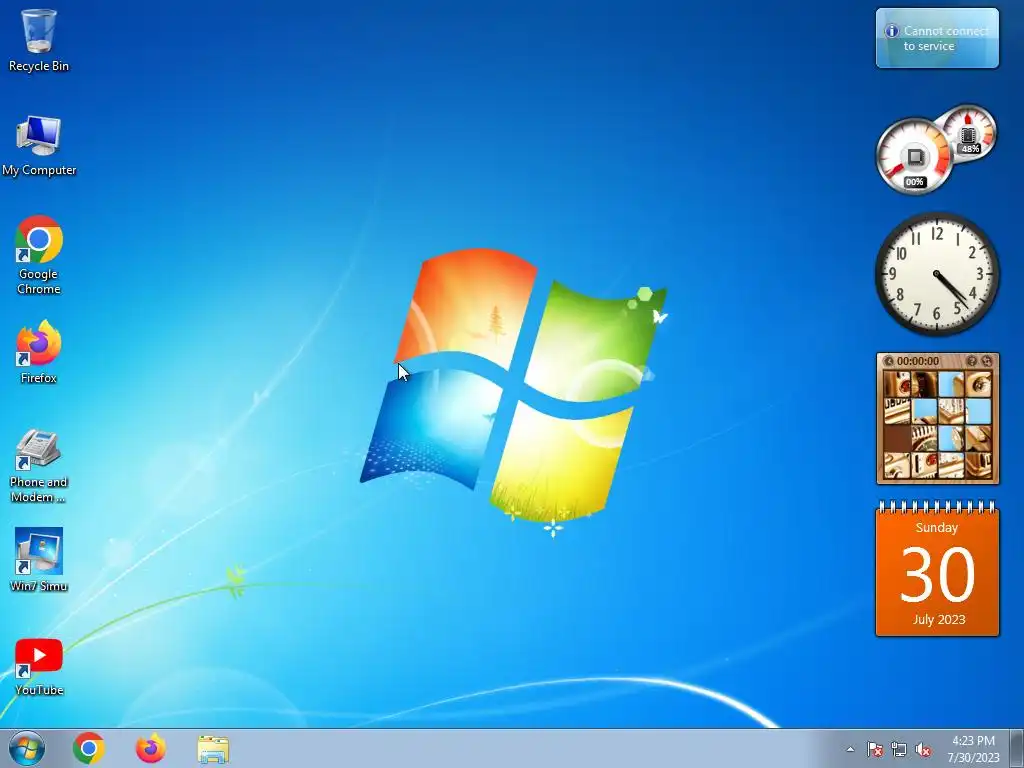Click the puzzle gadget shuffle icon
The width and height of the screenshot is (1024, 768).
click(987, 360)
